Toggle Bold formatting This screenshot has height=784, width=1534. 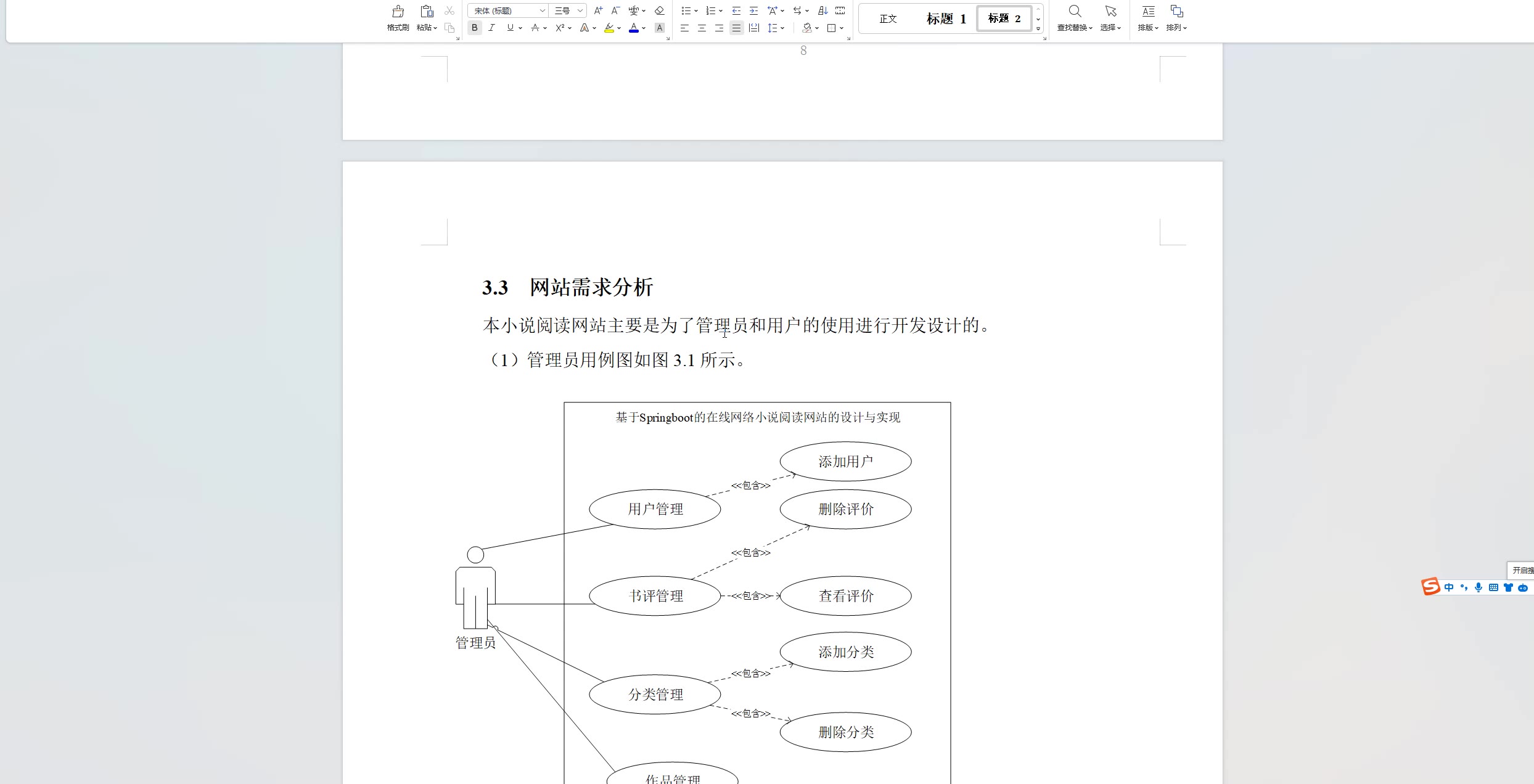coord(474,28)
